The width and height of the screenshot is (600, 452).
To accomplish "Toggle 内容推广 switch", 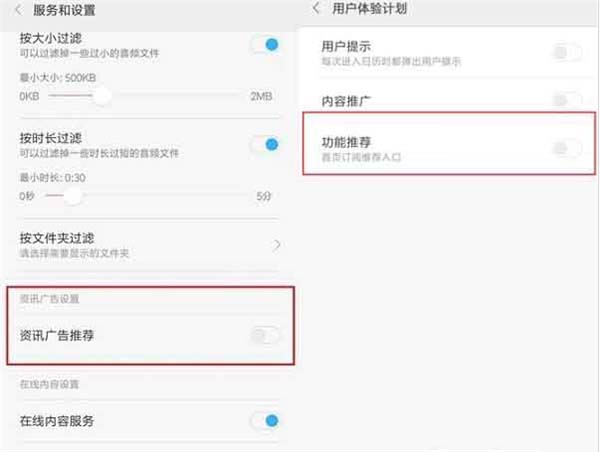I will 567,100.
